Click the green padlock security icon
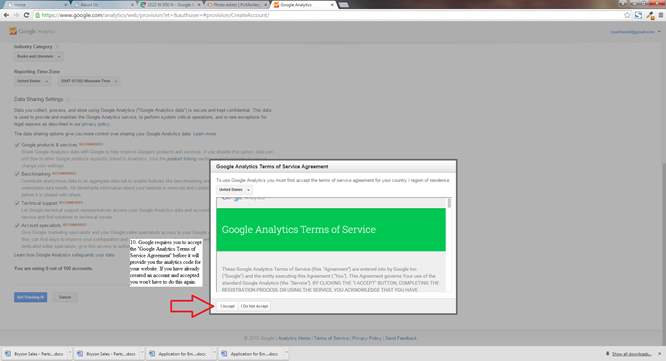The height and width of the screenshot is (361, 666). (x=37, y=15)
